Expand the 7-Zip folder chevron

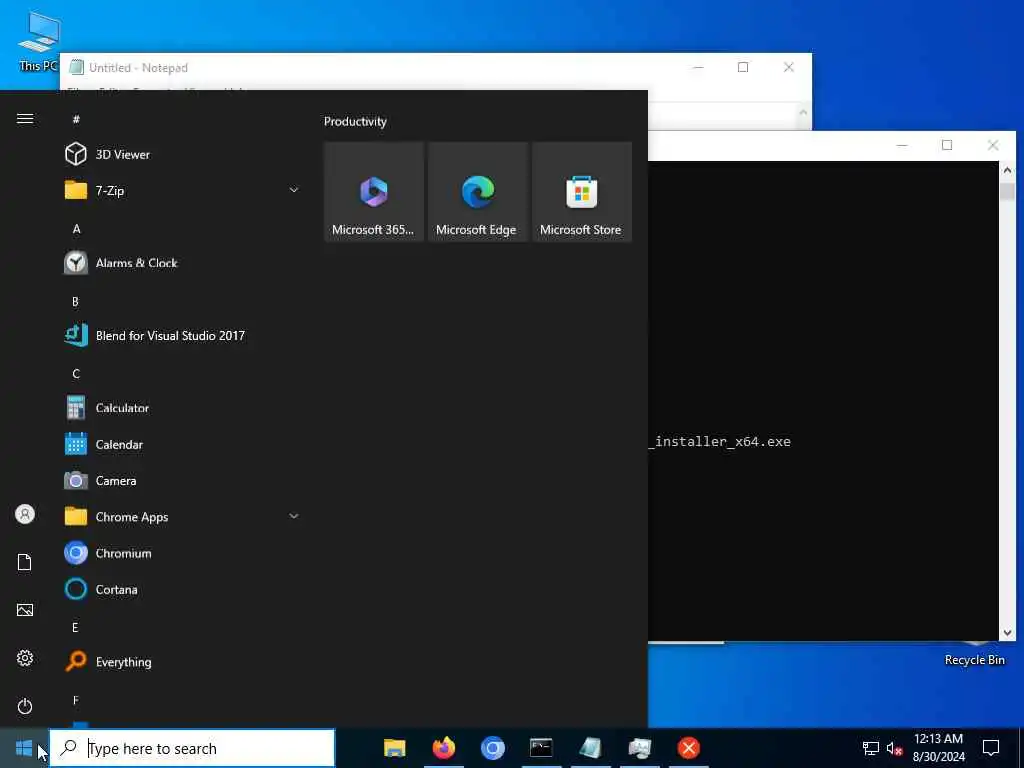point(294,190)
